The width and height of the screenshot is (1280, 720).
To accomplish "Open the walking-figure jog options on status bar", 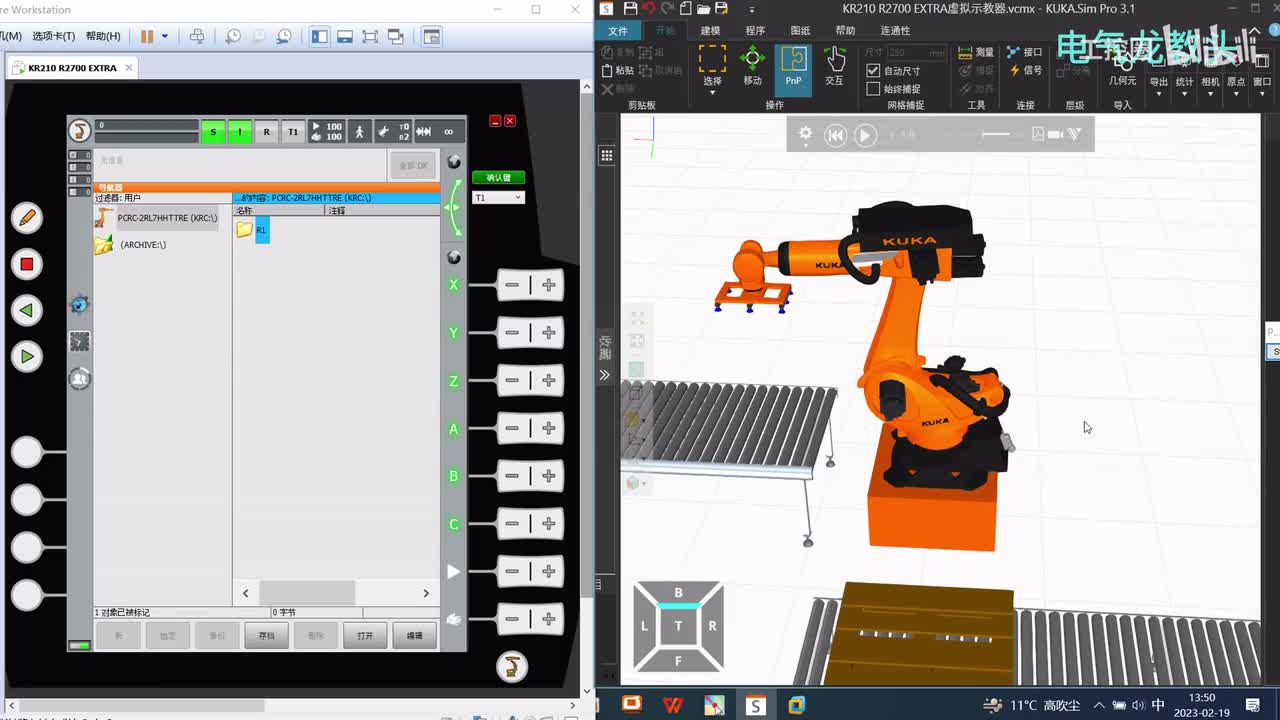I will (x=359, y=131).
